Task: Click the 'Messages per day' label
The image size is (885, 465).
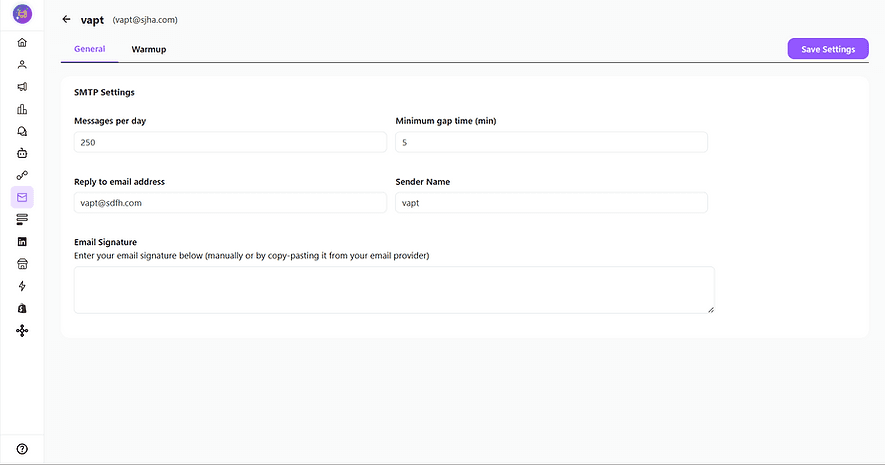Action: pyautogui.click(x=110, y=121)
